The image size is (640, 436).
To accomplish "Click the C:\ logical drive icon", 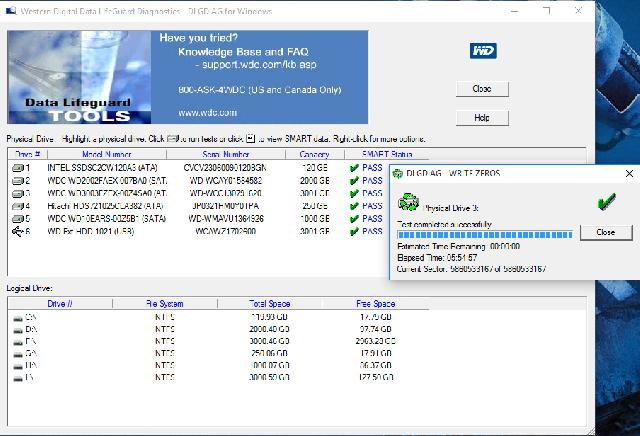I will click(x=18, y=318).
